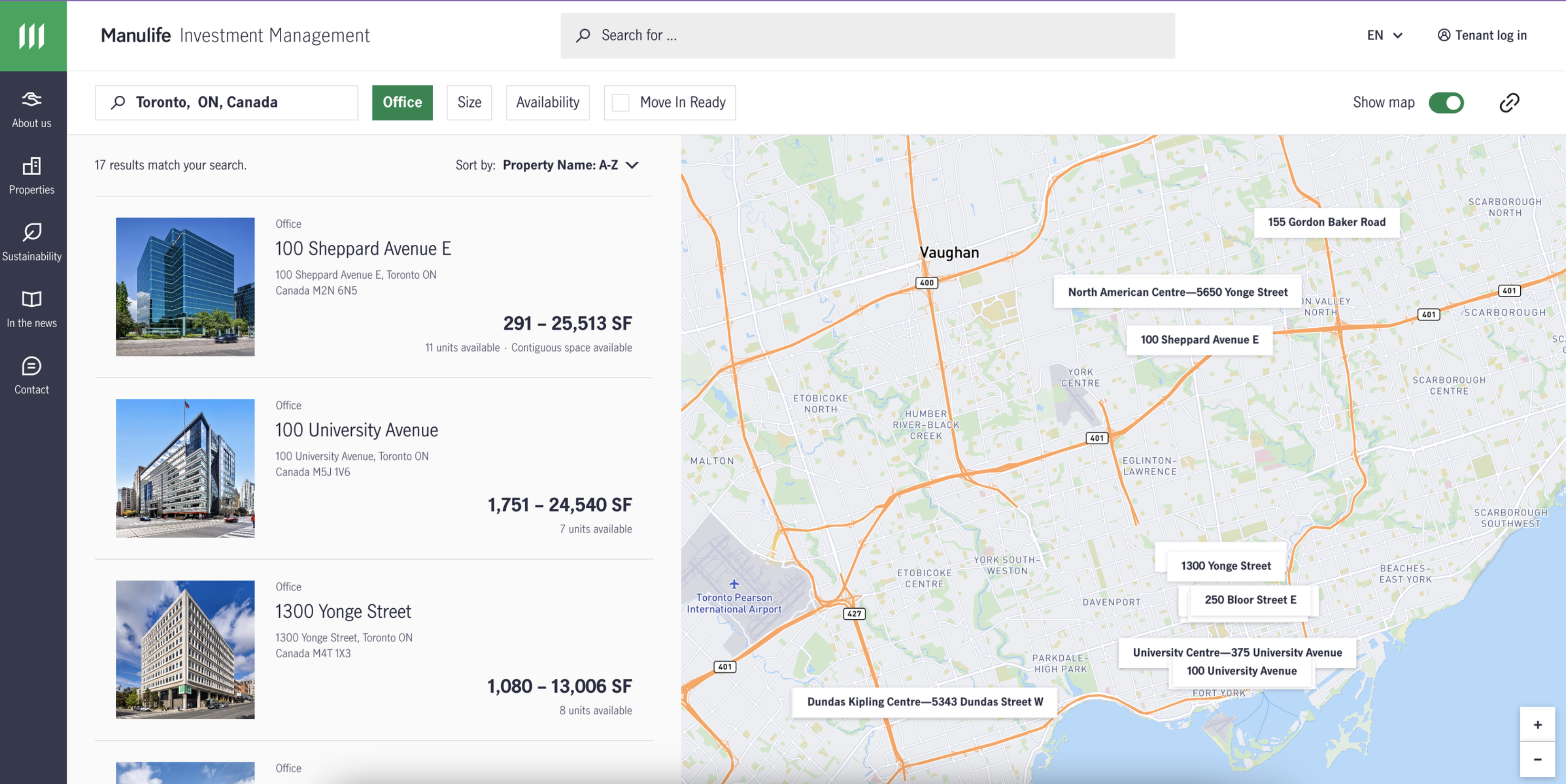This screenshot has height=784, width=1566.
Task: Zoom in on the map with plus
Action: 1537,724
